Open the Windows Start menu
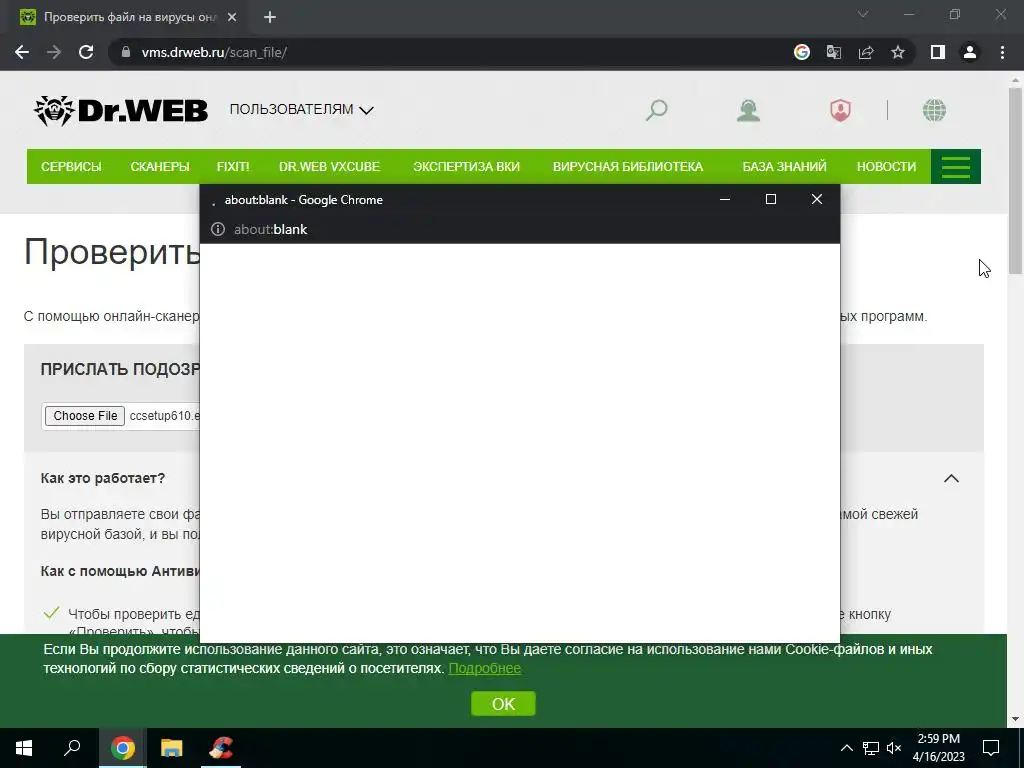This screenshot has width=1024, height=768. tap(24, 748)
